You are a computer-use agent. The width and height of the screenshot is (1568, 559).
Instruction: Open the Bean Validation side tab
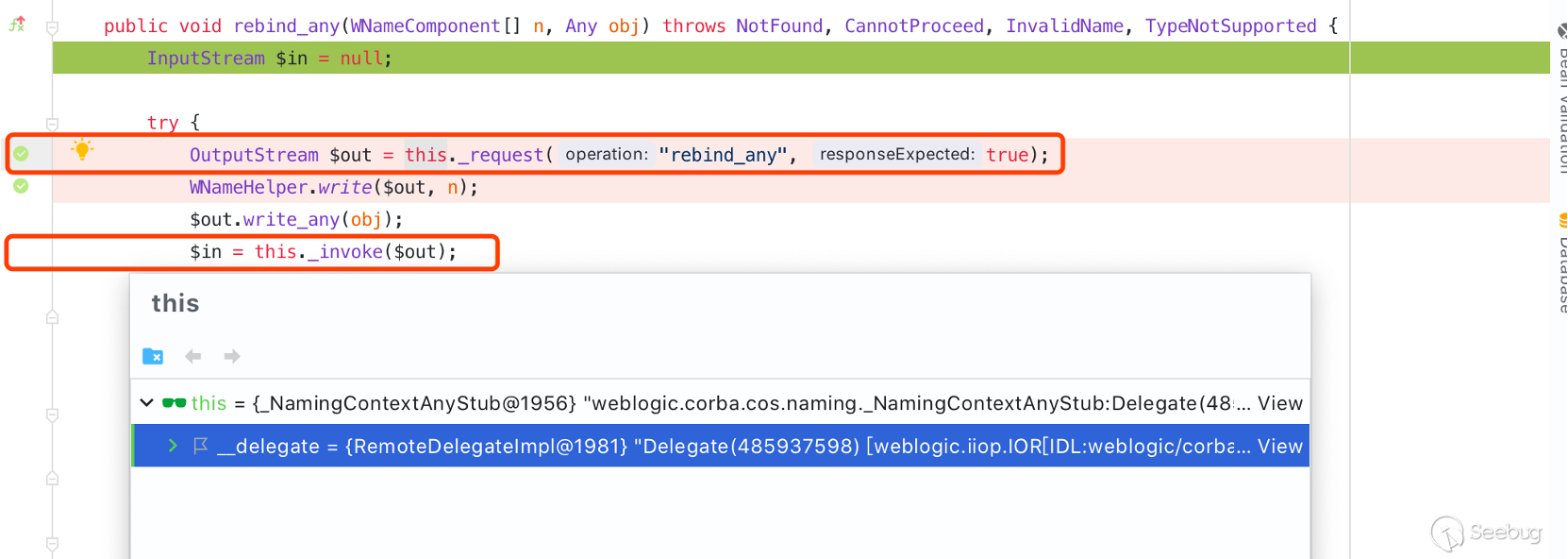[1561, 99]
